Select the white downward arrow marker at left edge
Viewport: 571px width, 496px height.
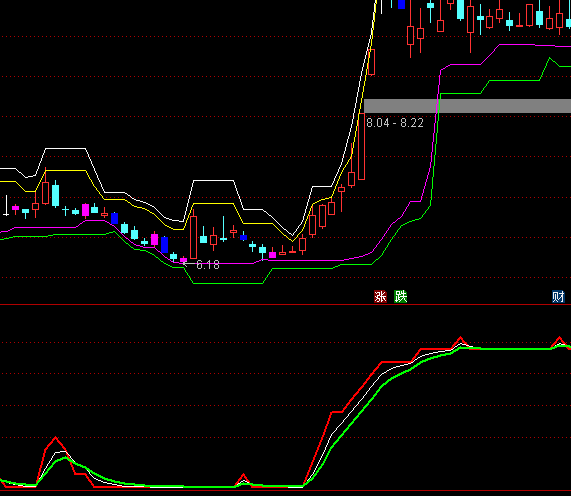[x=6, y=206]
